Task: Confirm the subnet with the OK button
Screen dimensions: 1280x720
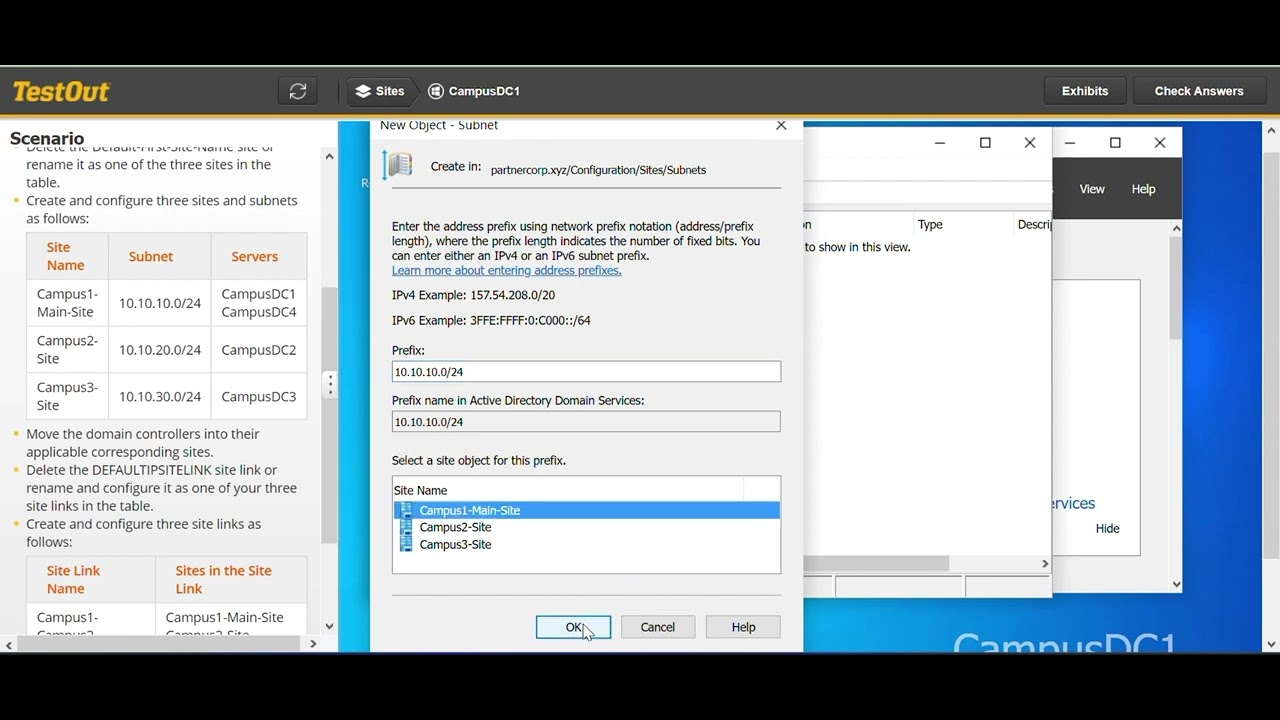Action: 573,627
